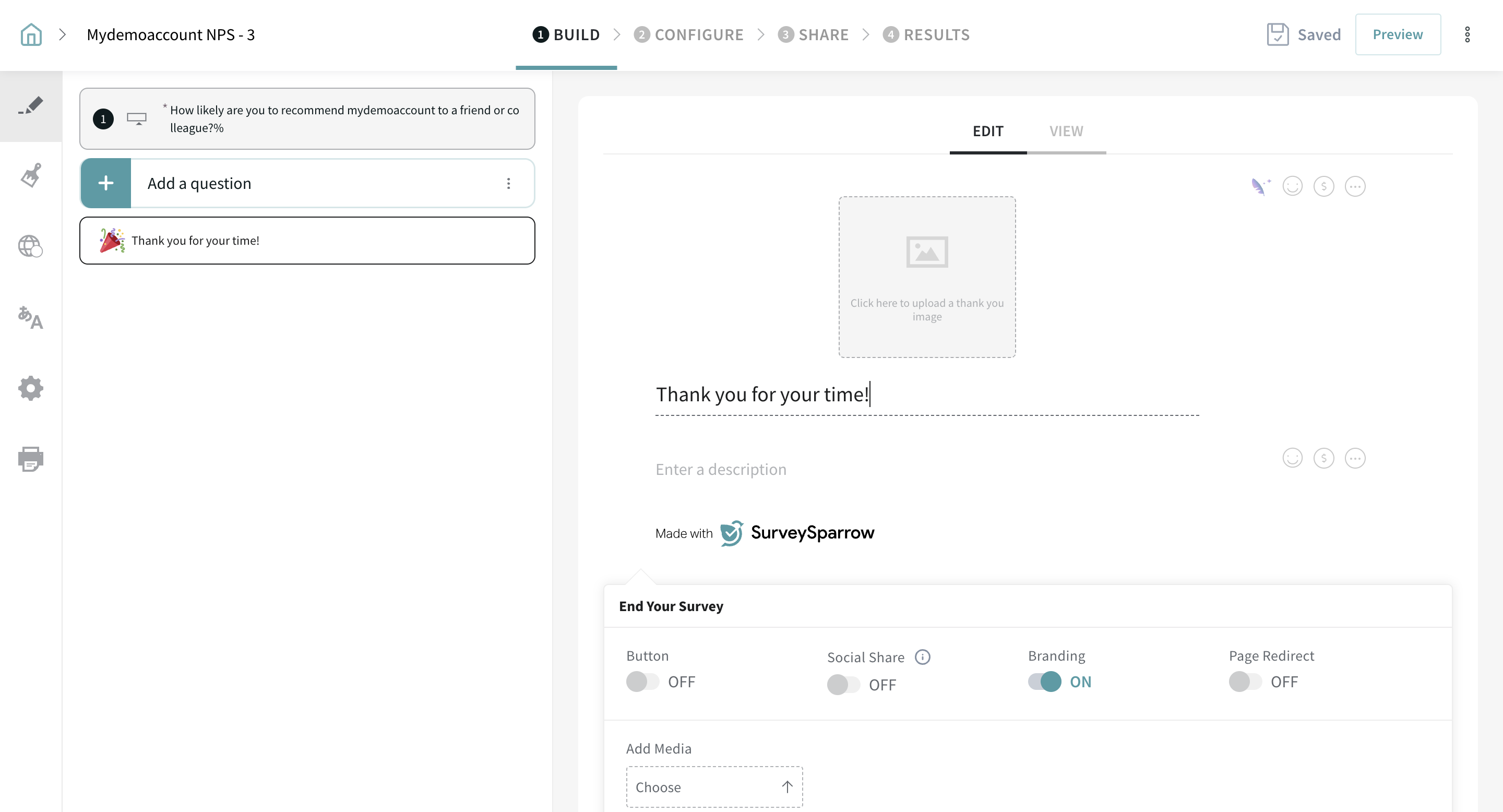
Task: Go to the CONFIGURE step
Action: tap(689, 34)
